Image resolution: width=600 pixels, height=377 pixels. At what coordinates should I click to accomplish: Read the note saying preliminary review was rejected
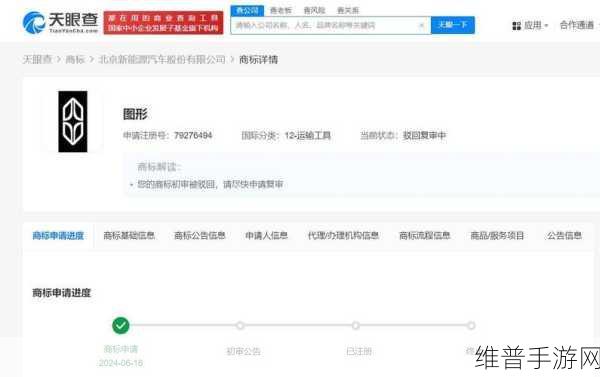pyautogui.click(x=210, y=184)
